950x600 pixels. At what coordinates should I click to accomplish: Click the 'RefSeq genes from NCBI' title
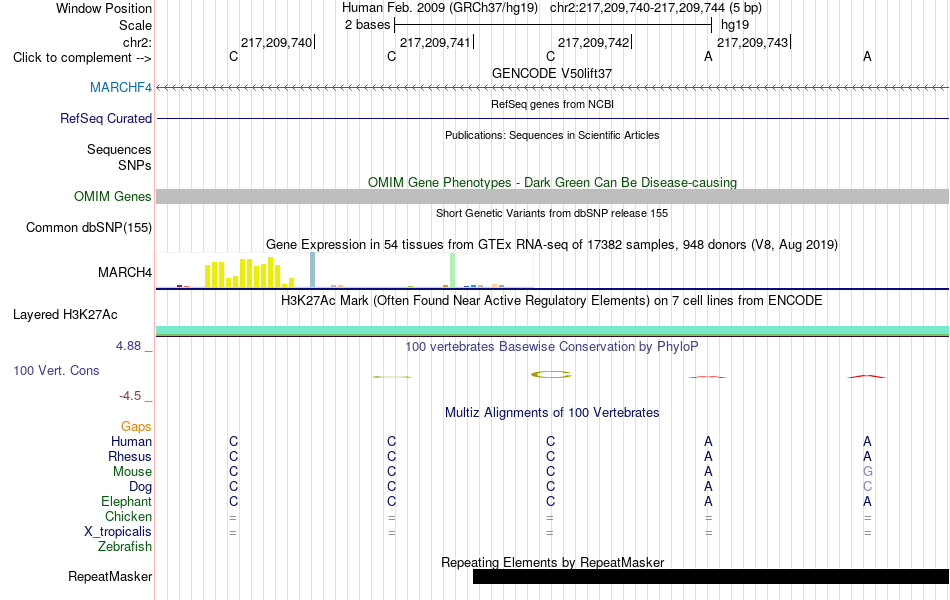click(x=552, y=104)
